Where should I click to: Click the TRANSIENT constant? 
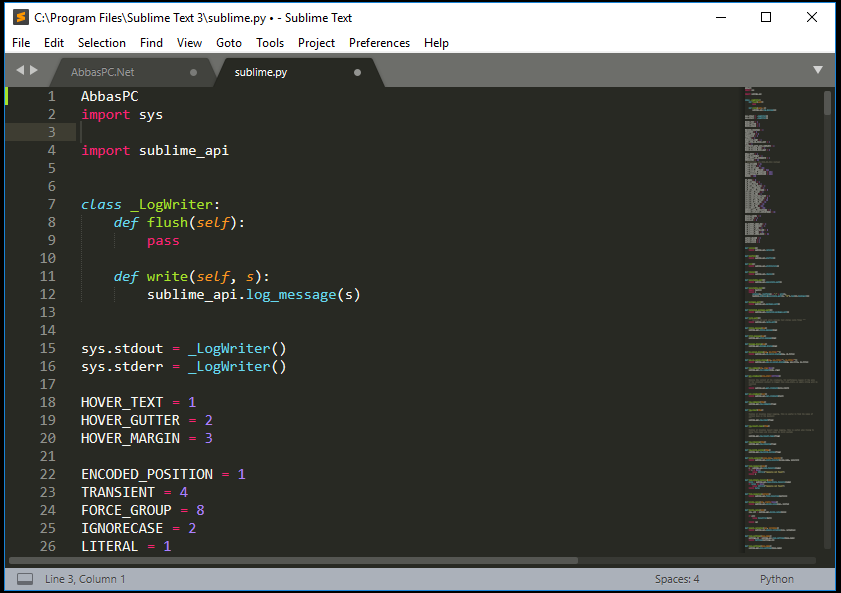tap(118, 492)
